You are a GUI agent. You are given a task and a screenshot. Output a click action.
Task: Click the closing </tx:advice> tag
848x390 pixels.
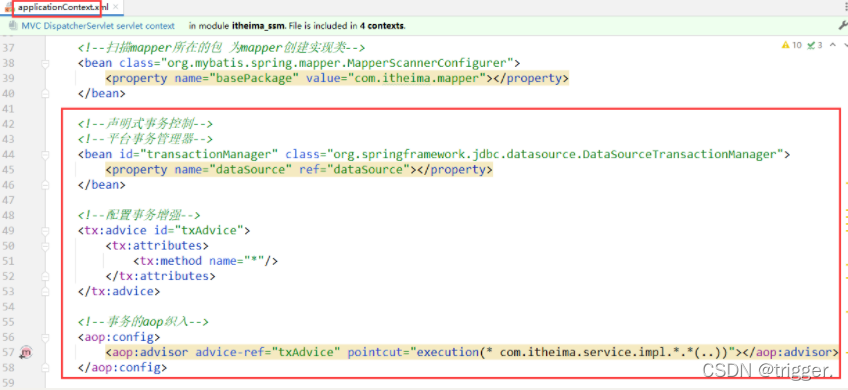point(119,292)
